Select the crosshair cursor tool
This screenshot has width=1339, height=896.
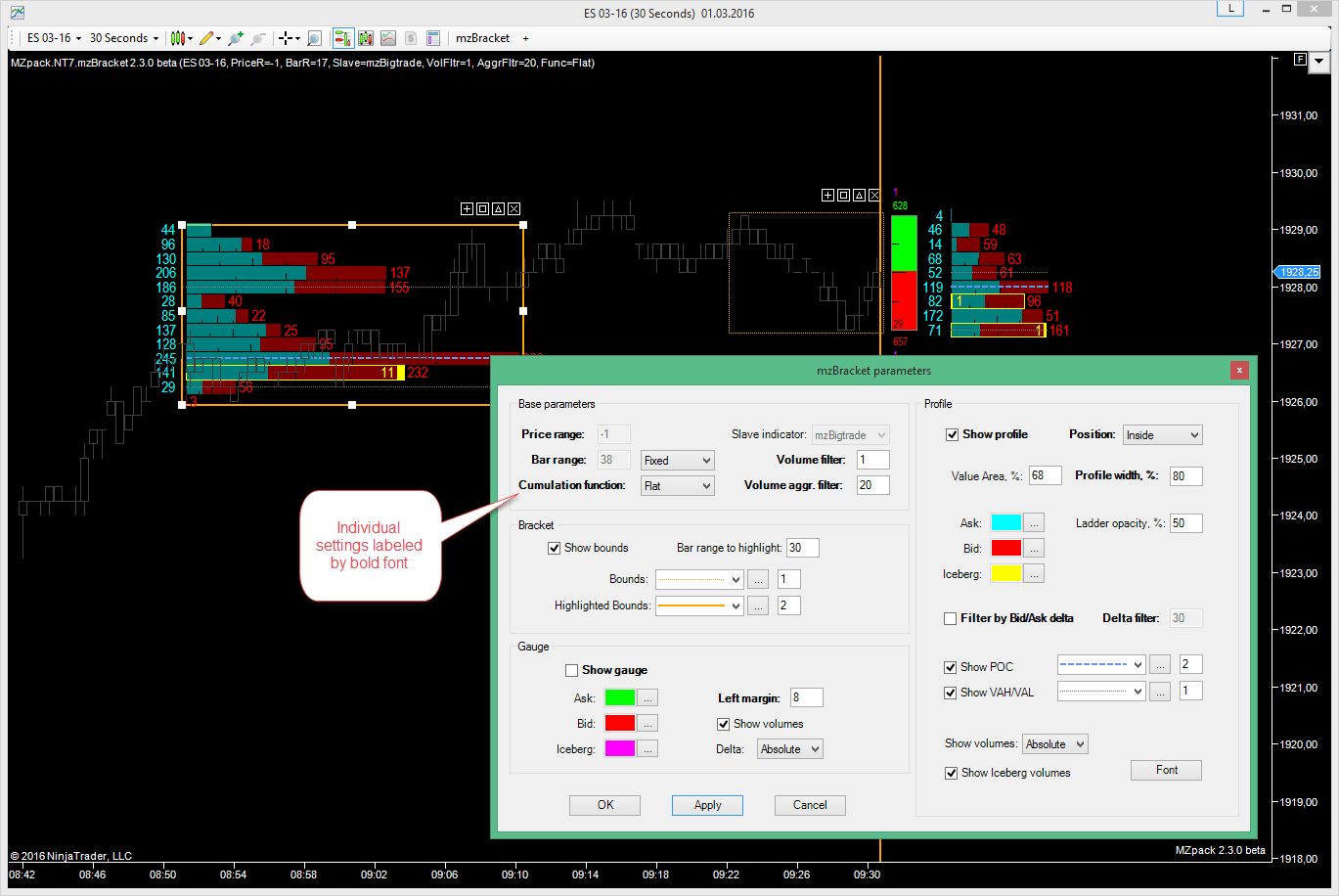(x=286, y=38)
